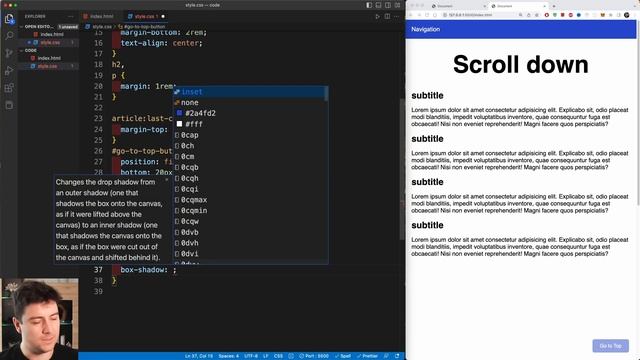Switch to the index.html editor tab
This screenshot has height=360, width=640.
pos(99,16)
